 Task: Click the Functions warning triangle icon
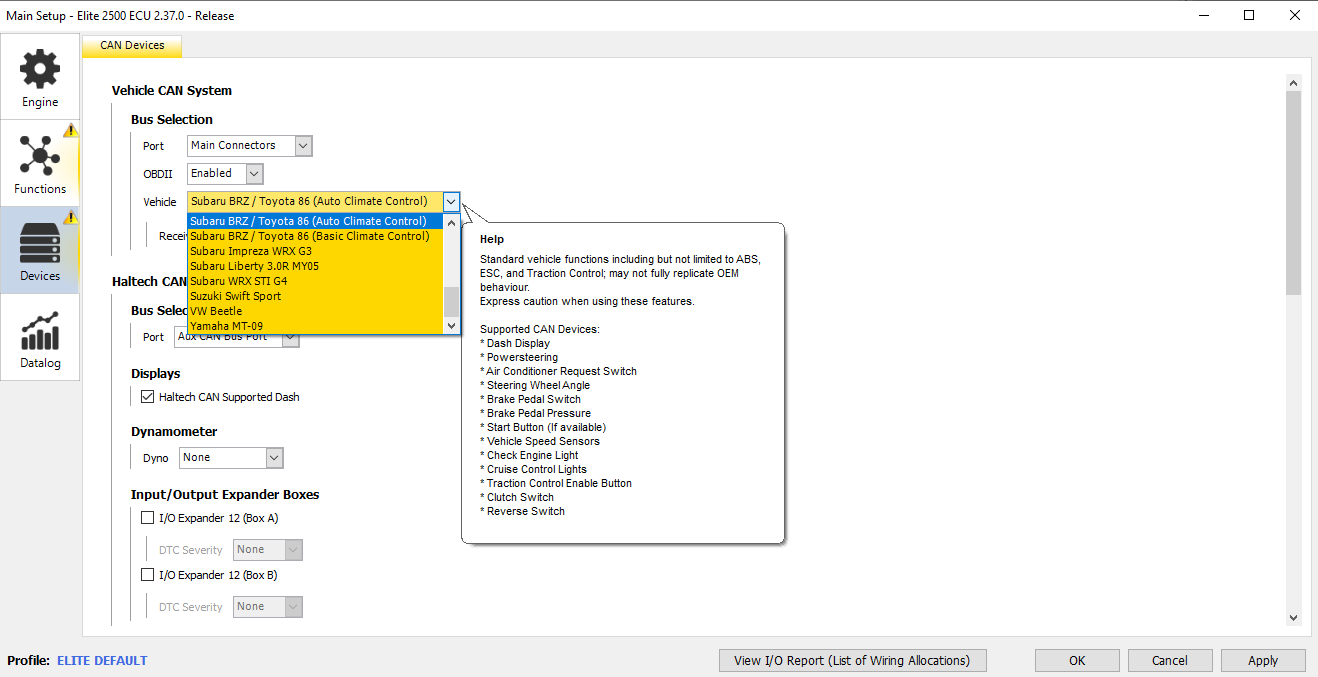pos(70,130)
